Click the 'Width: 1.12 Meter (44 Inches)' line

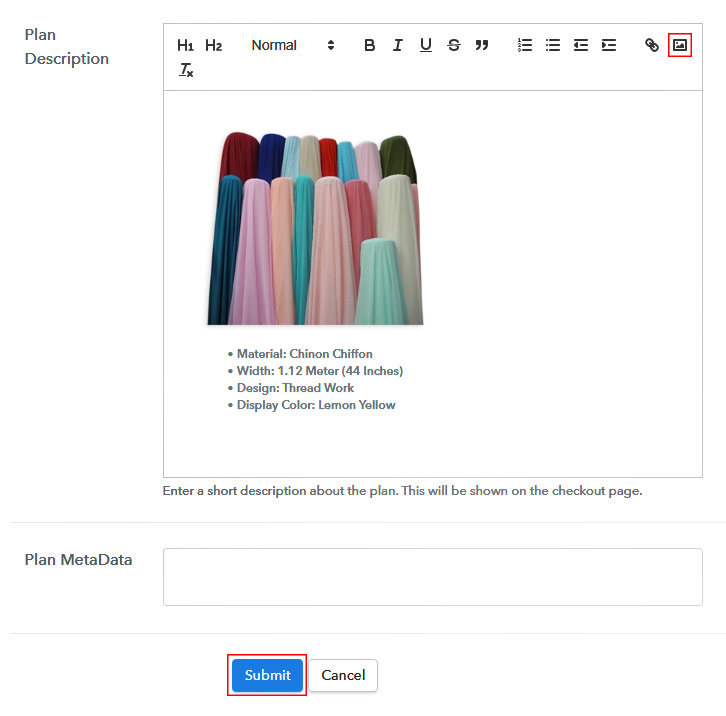point(320,371)
